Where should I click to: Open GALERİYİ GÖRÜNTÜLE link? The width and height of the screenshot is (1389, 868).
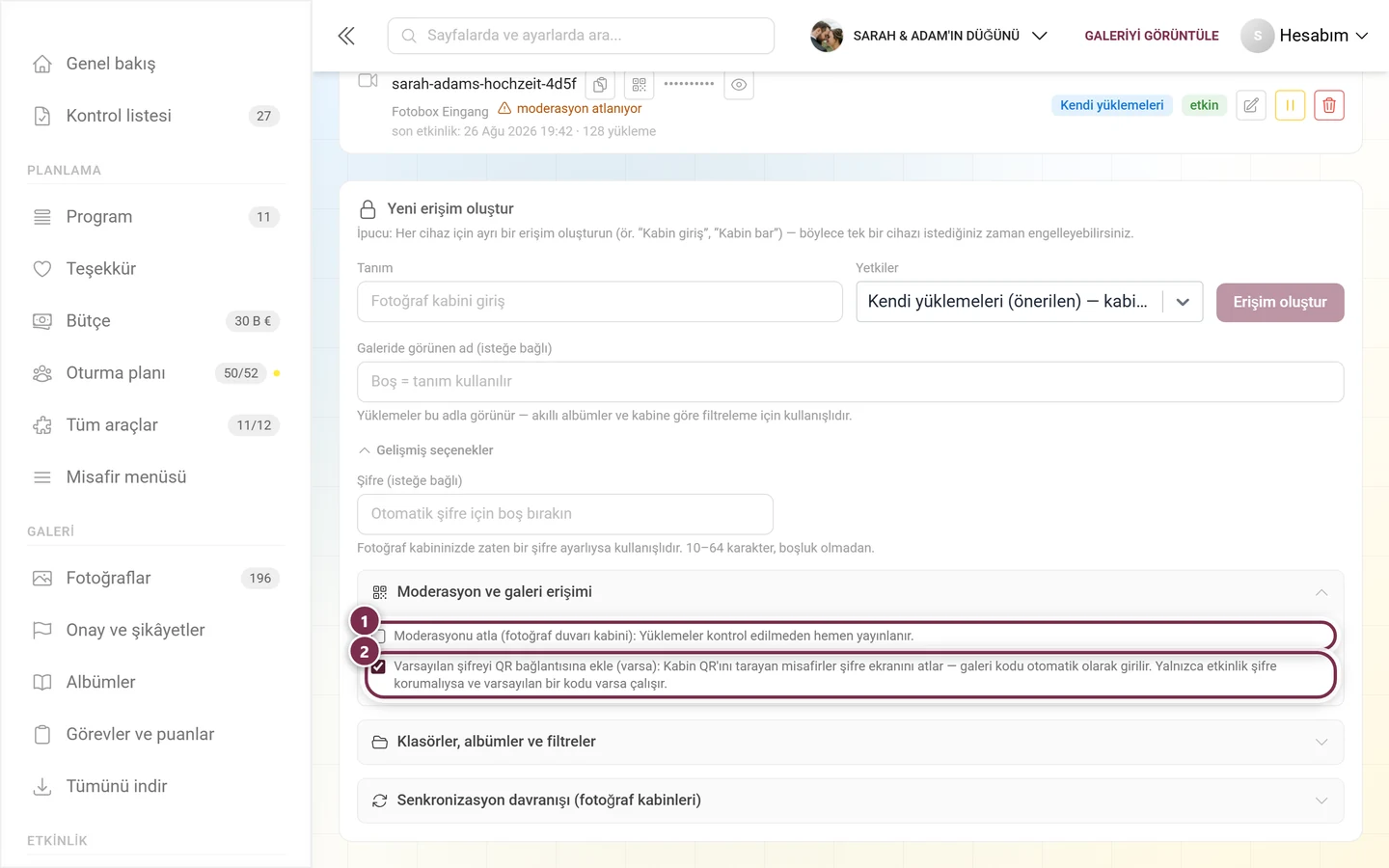click(1152, 36)
